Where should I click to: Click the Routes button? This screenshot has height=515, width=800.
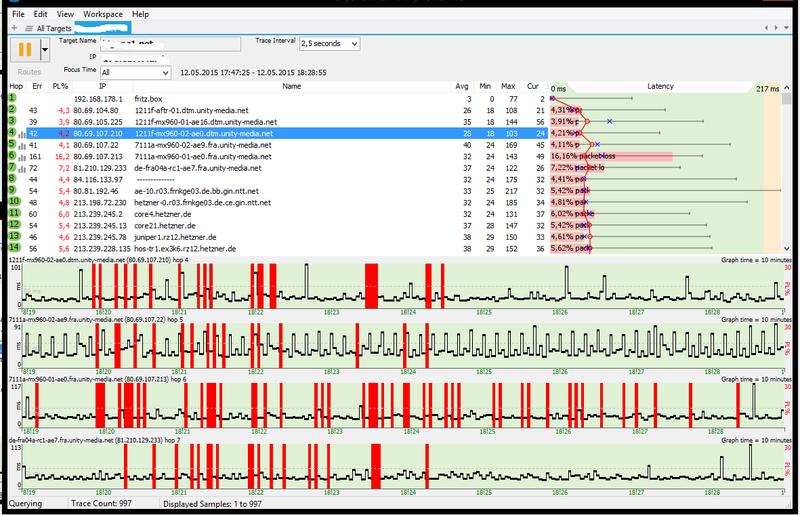[x=30, y=73]
